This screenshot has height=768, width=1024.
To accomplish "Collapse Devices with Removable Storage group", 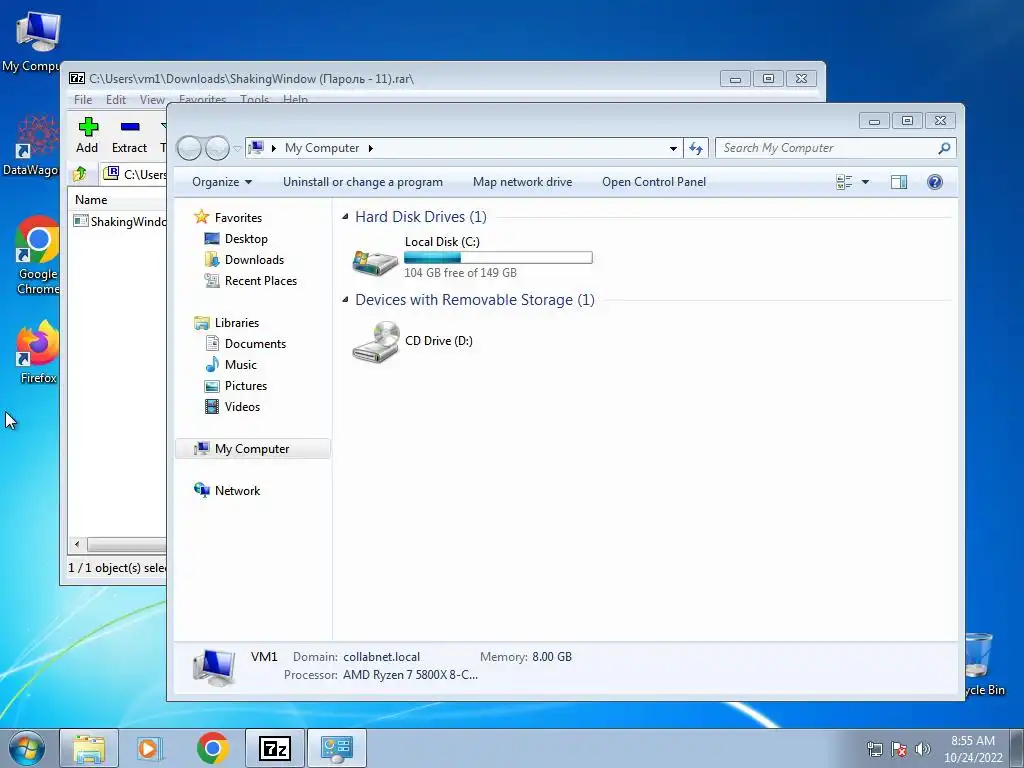I will (x=345, y=300).
